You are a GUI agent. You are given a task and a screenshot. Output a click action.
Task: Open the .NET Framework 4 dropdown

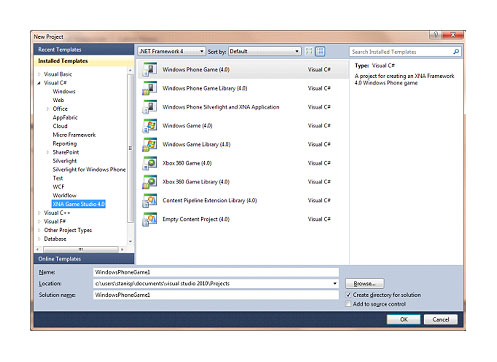coord(171,51)
